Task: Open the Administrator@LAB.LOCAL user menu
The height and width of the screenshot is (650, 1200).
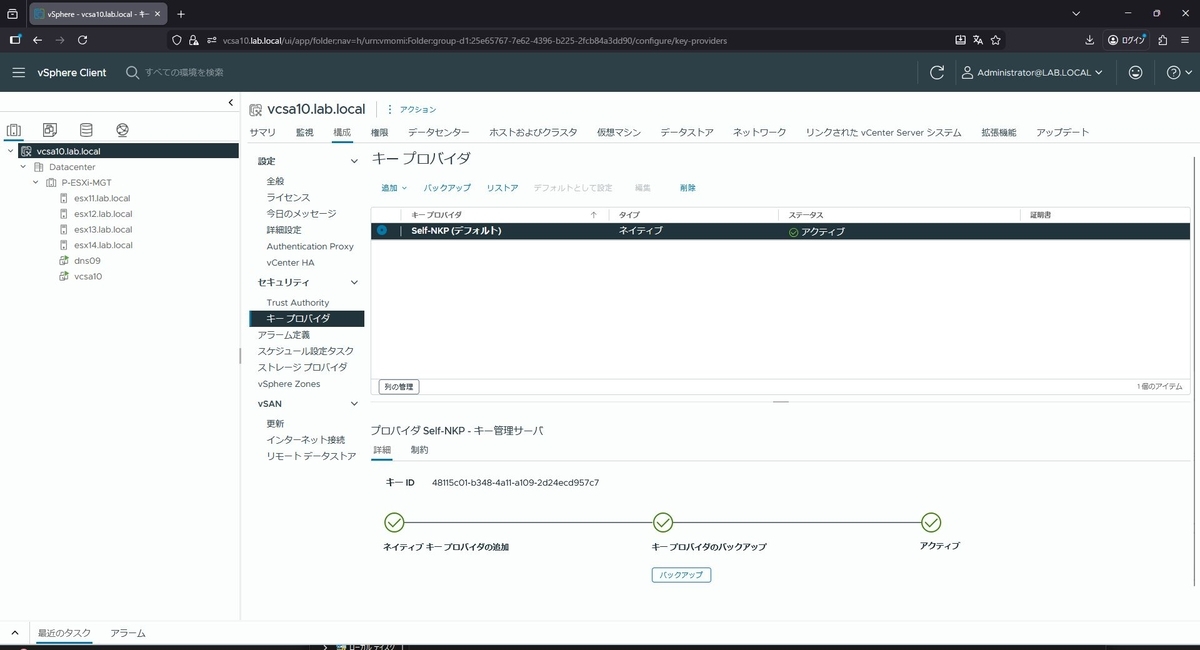Action: click(x=1032, y=72)
